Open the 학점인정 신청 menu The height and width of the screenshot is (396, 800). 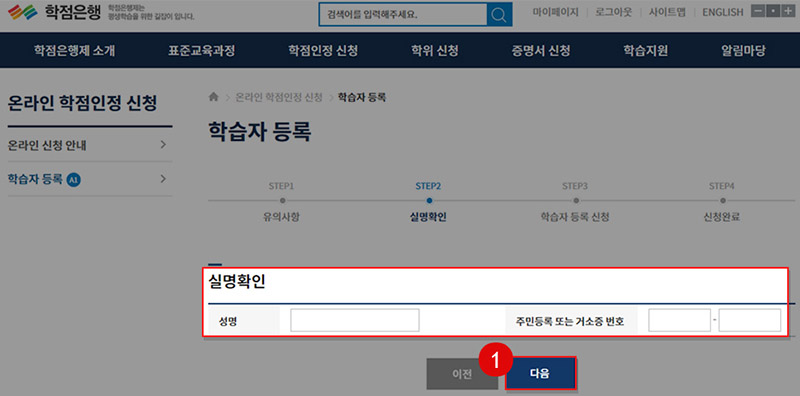click(x=323, y=51)
